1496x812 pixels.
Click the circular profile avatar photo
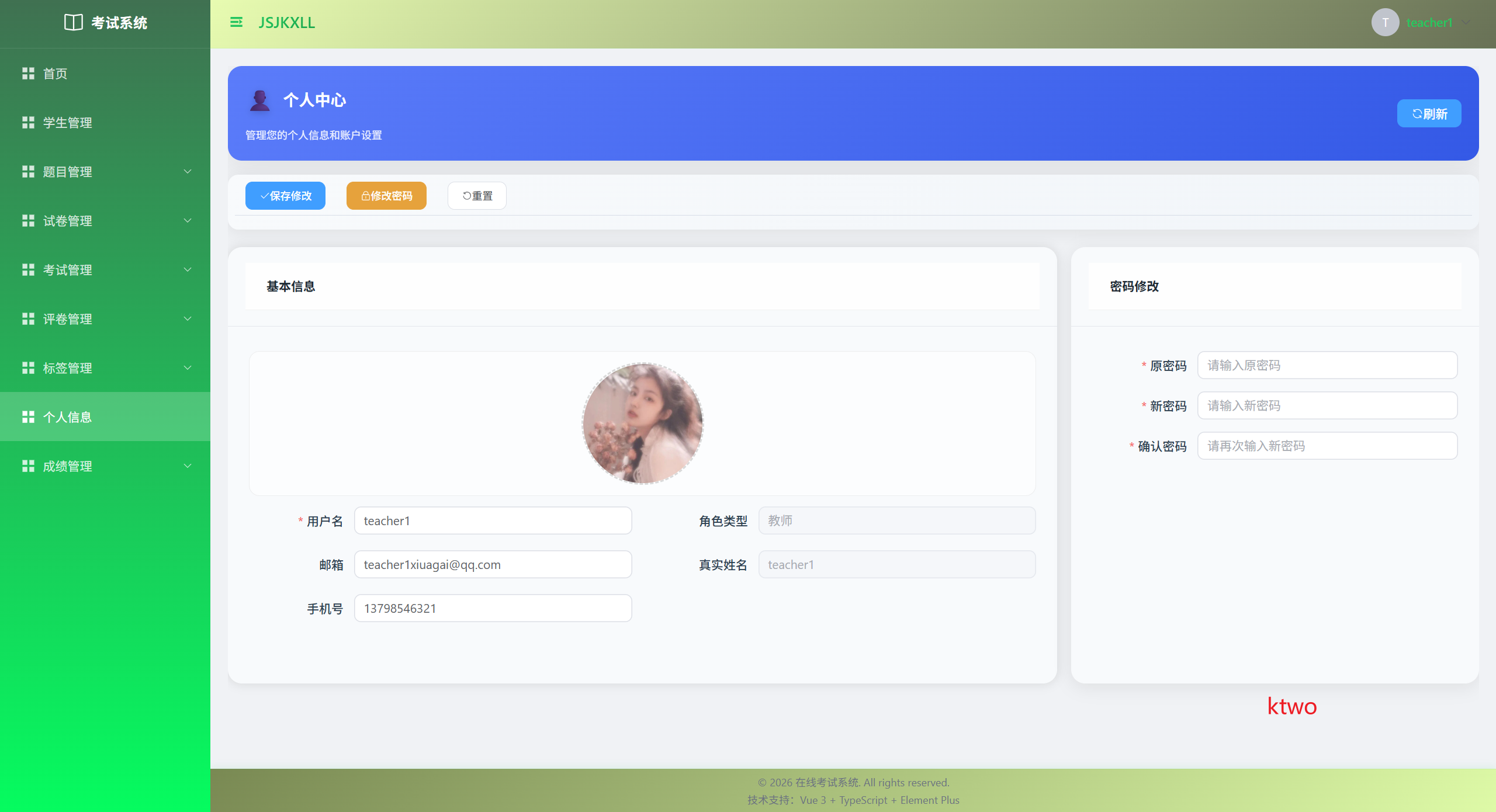[642, 424]
